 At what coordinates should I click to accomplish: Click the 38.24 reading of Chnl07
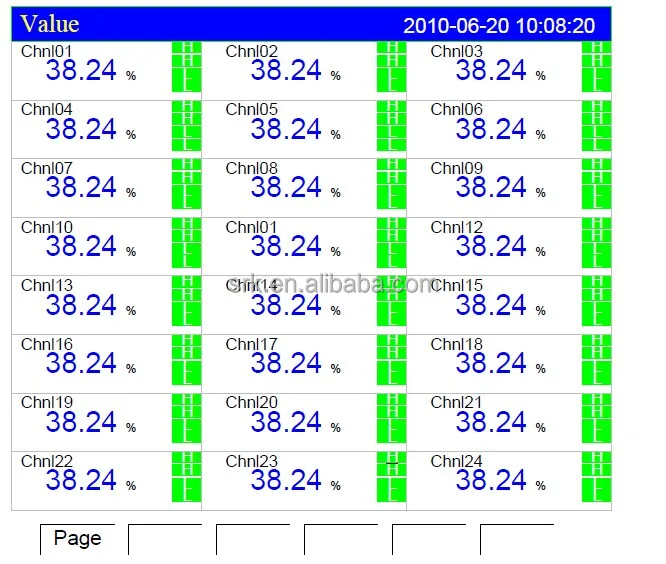81,187
